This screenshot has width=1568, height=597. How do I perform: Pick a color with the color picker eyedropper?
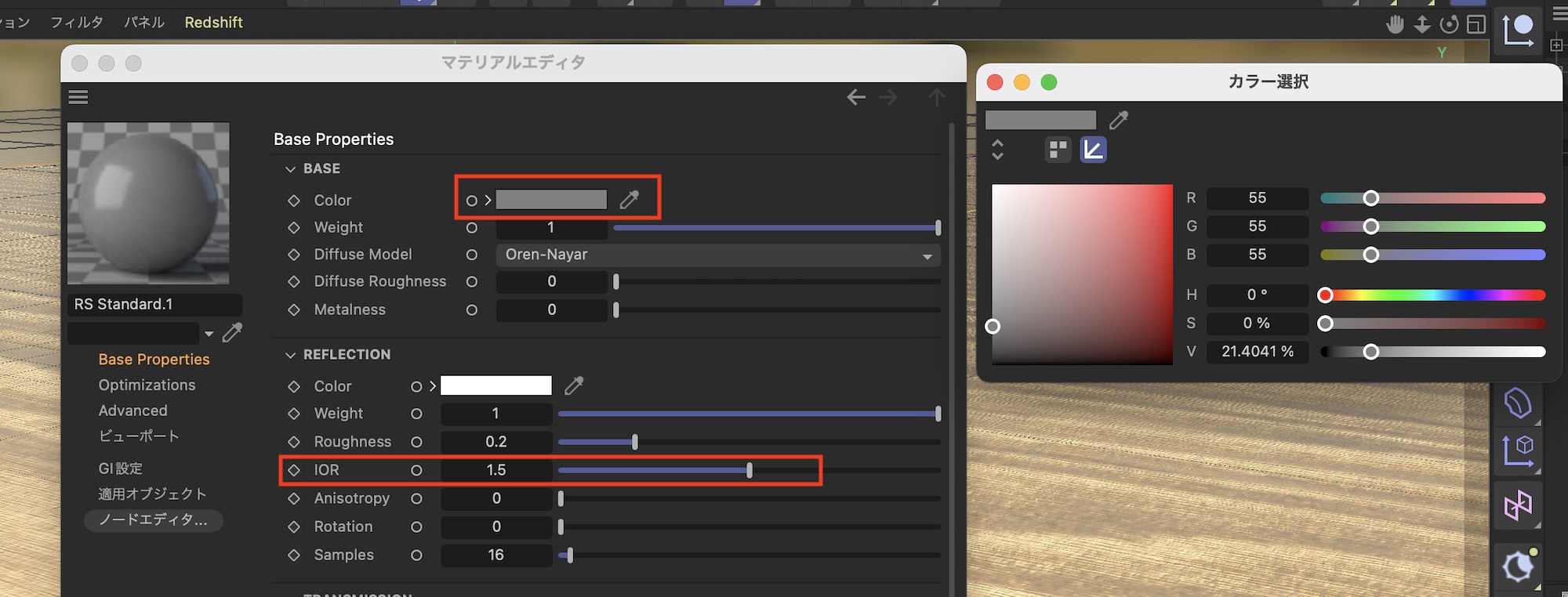[1119, 120]
